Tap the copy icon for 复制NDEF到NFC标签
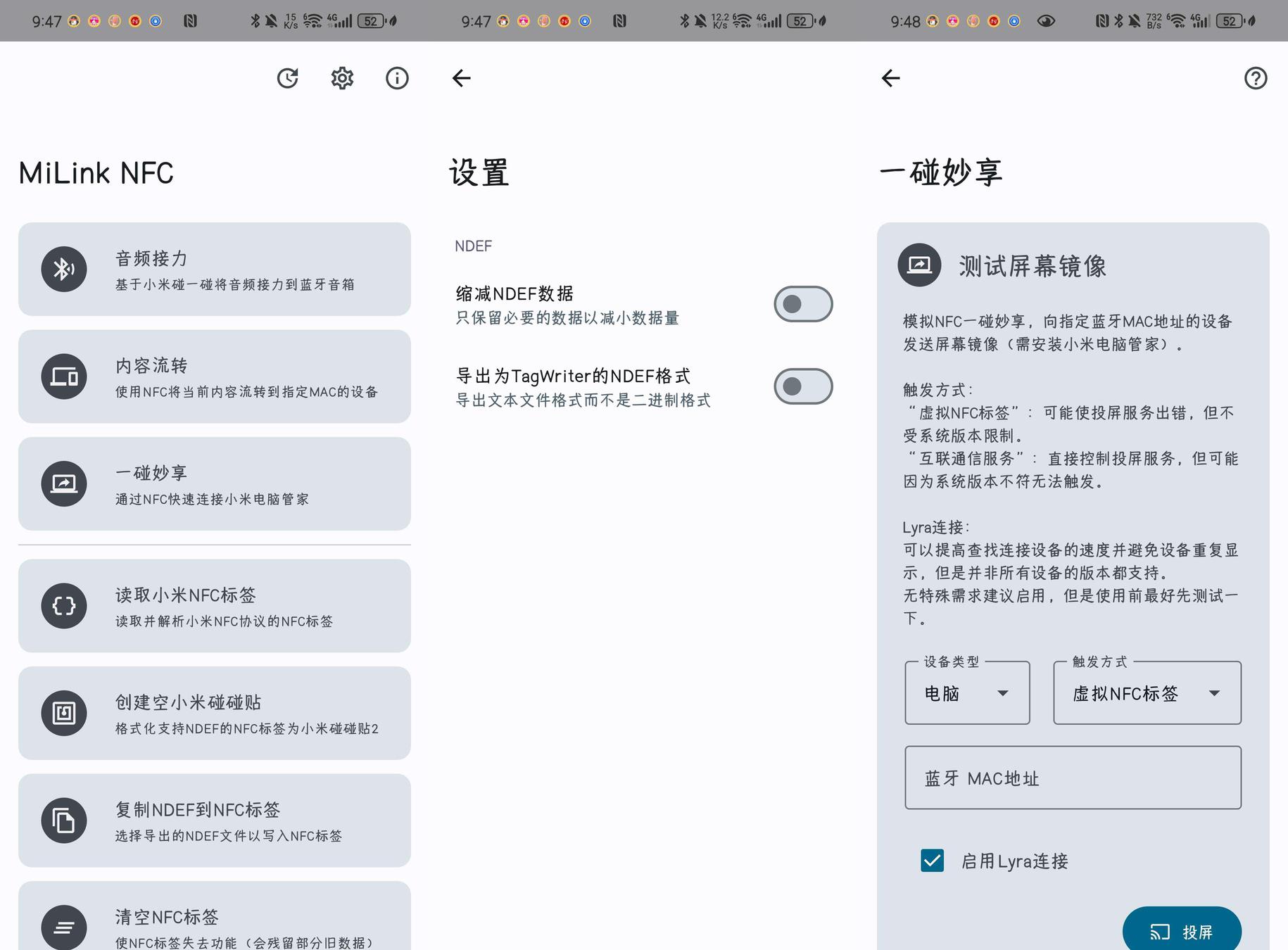 tap(64, 821)
